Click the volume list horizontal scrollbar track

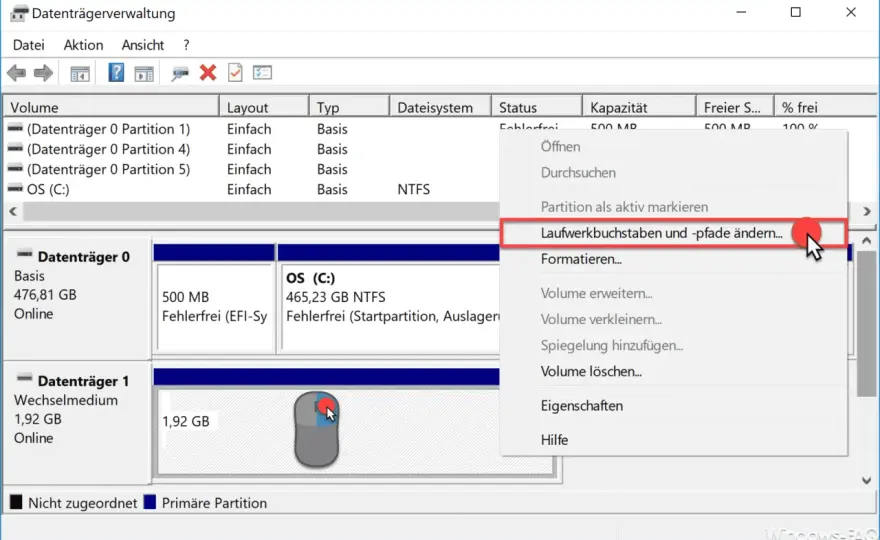[260, 212]
